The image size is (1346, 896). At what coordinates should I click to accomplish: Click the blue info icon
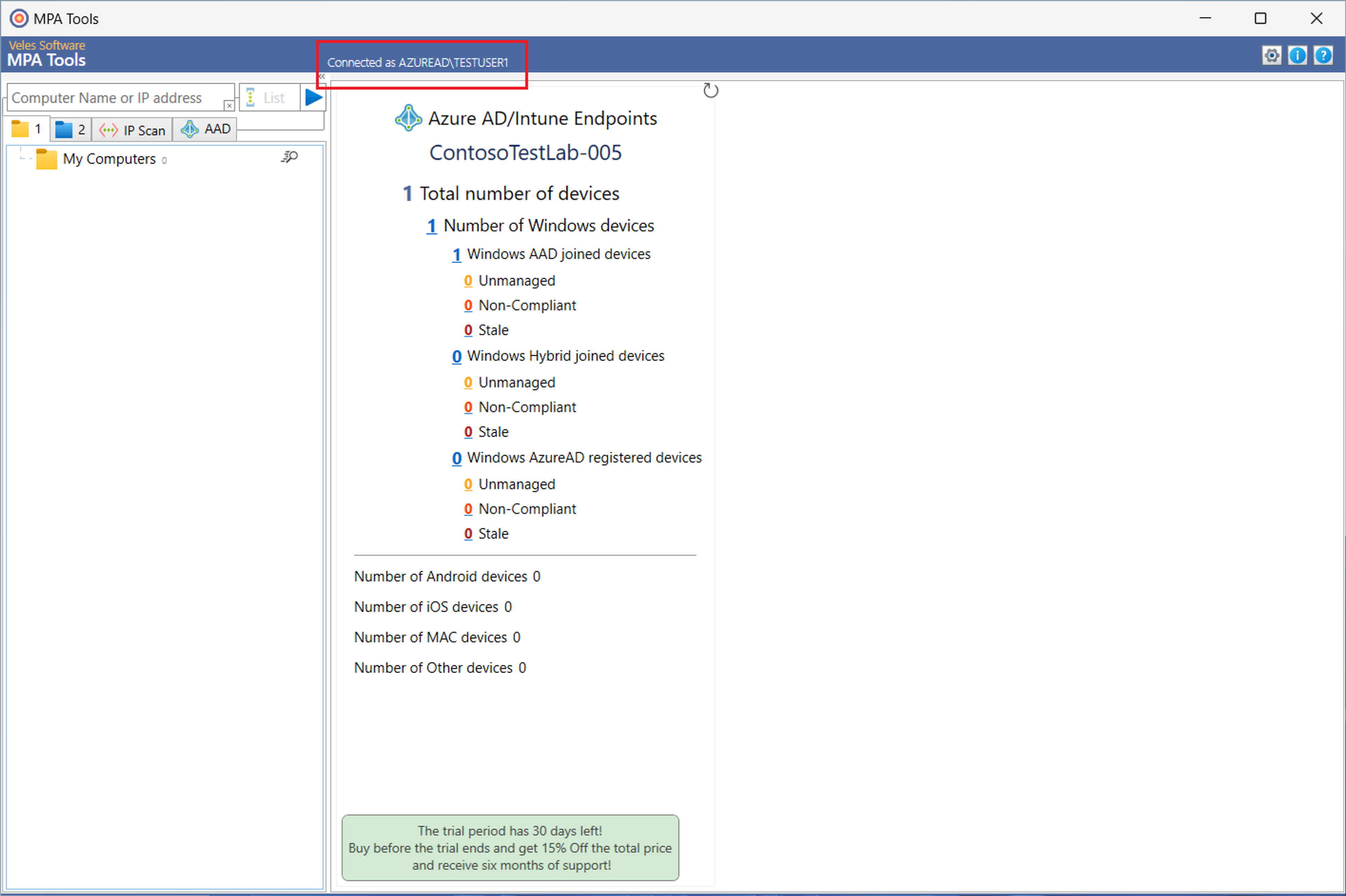click(1297, 55)
